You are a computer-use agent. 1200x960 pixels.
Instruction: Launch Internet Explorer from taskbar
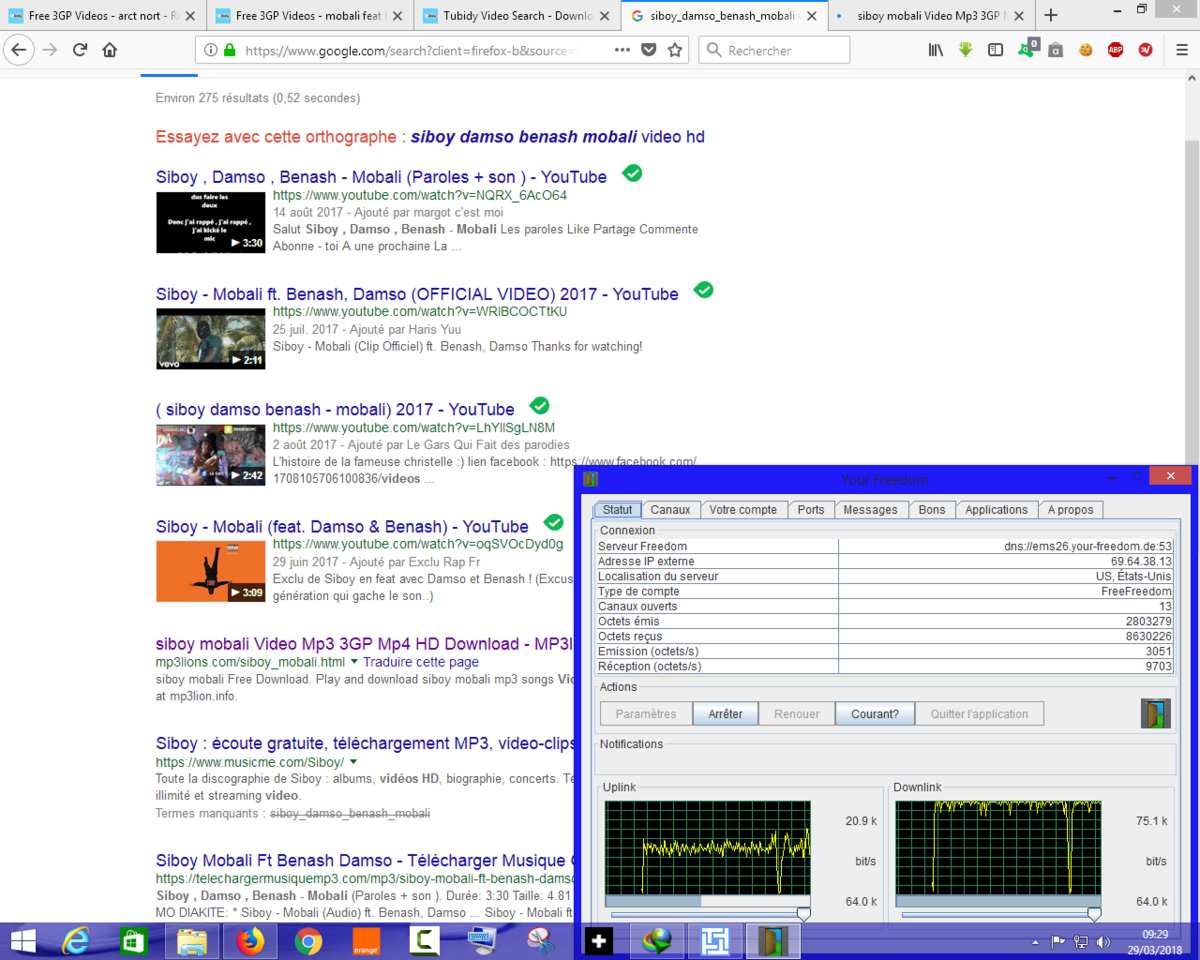tap(76, 940)
